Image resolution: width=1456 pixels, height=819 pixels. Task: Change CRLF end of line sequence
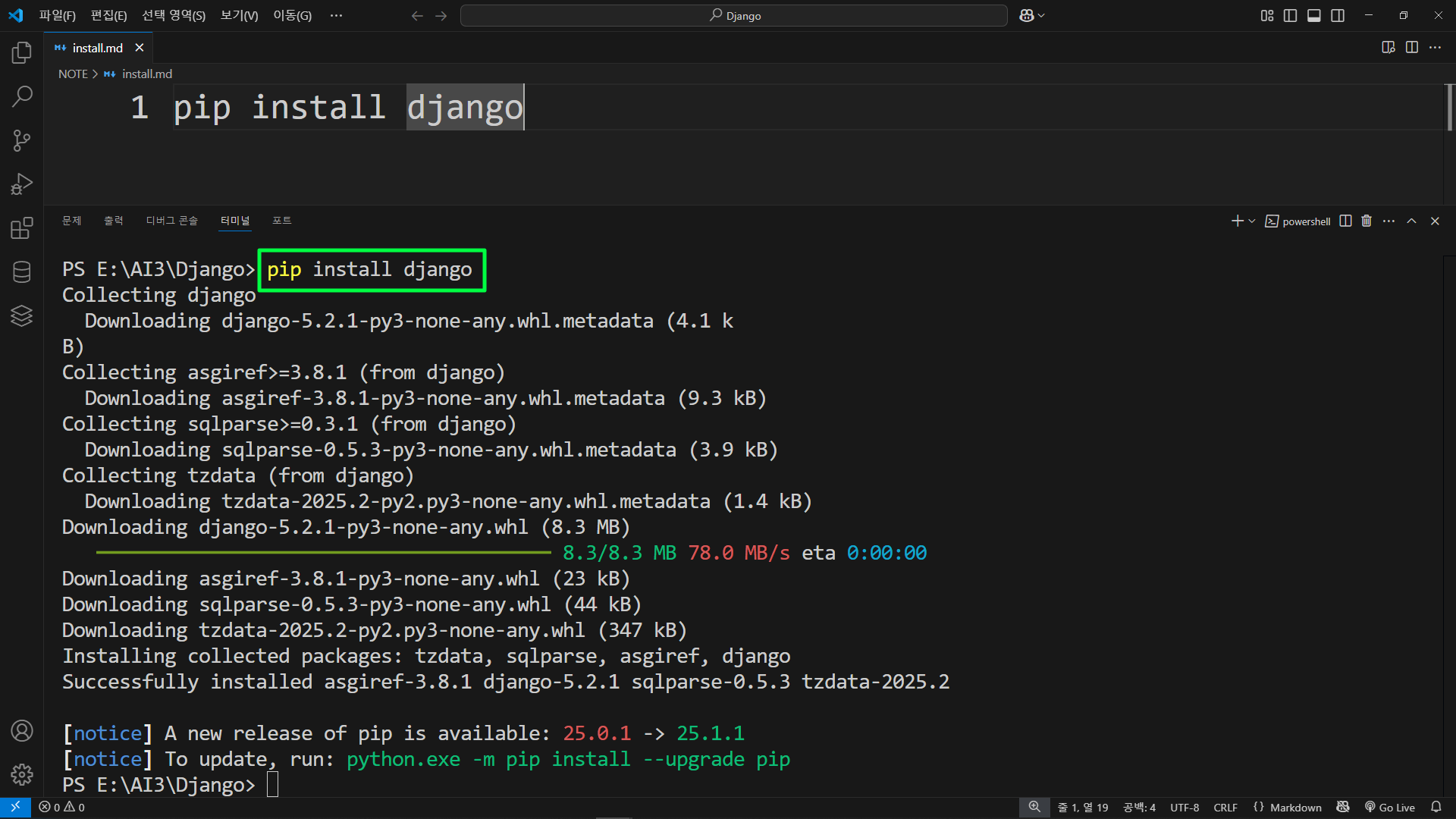1225,808
